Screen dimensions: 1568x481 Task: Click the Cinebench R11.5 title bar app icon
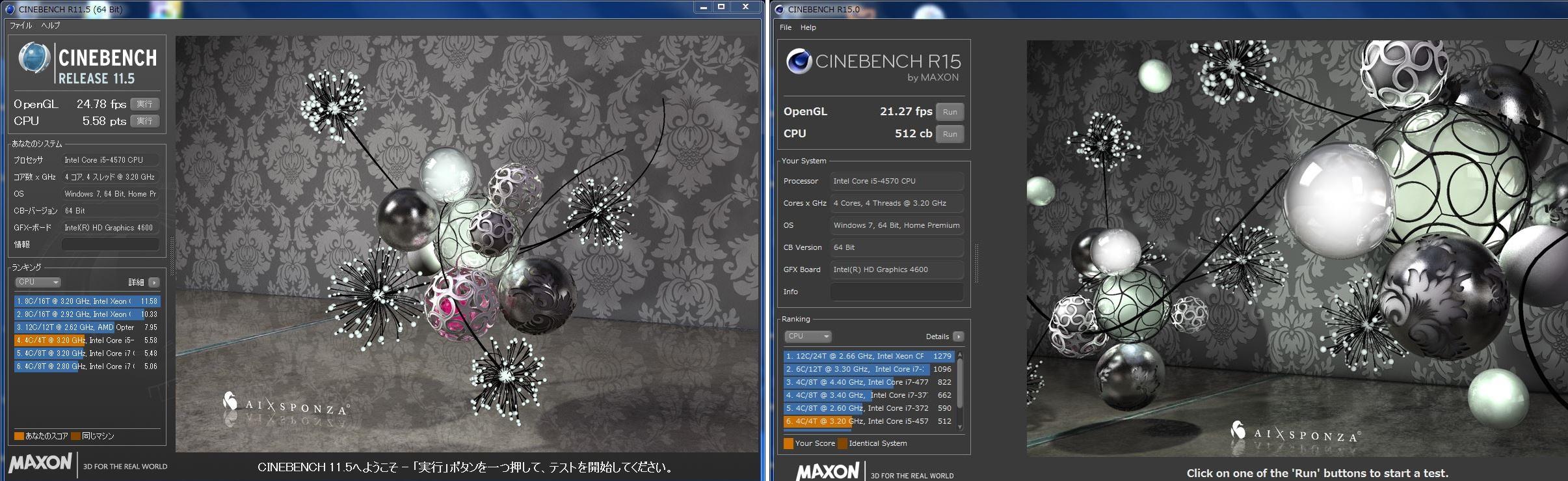[10, 9]
